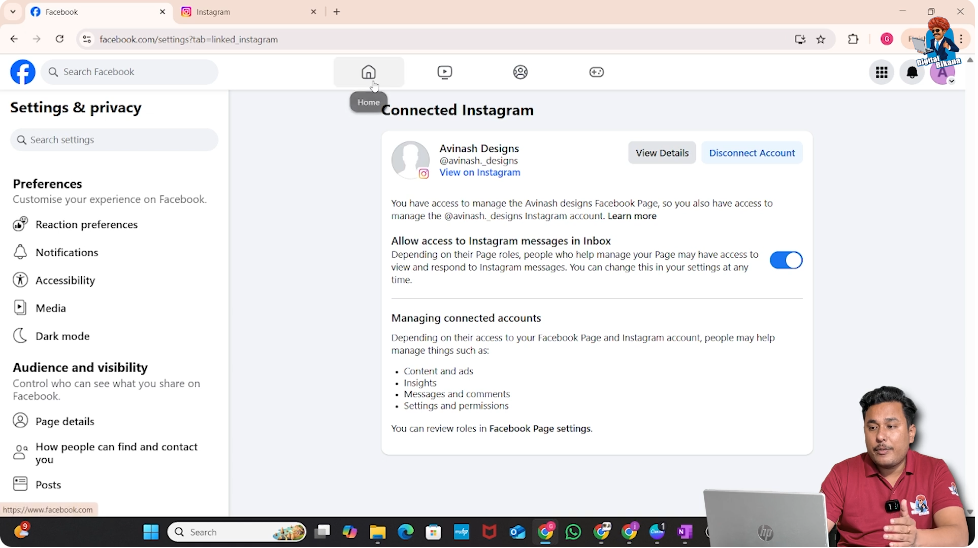Click the red extension icon in toolbar

(x=886, y=39)
